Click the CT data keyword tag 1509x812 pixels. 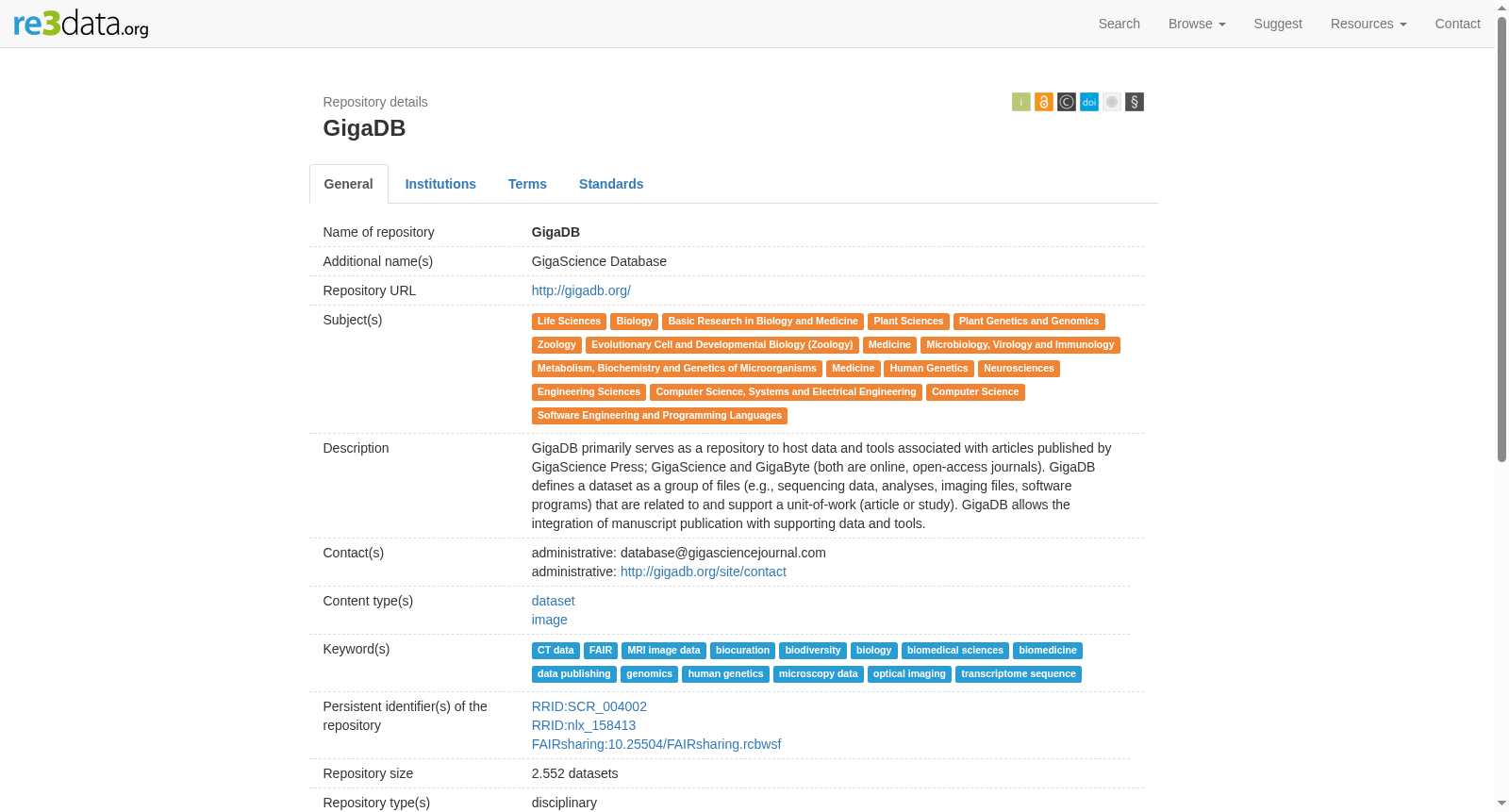(x=556, y=651)
